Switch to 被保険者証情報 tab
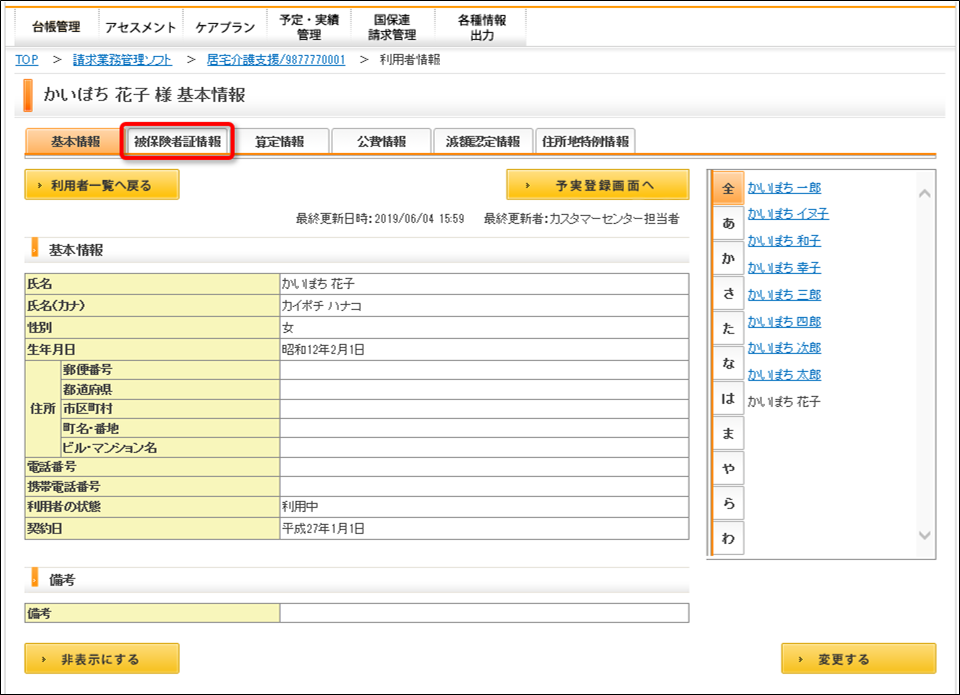The width and height of the screenshot is (960, 695). click(x=178, y=141)
